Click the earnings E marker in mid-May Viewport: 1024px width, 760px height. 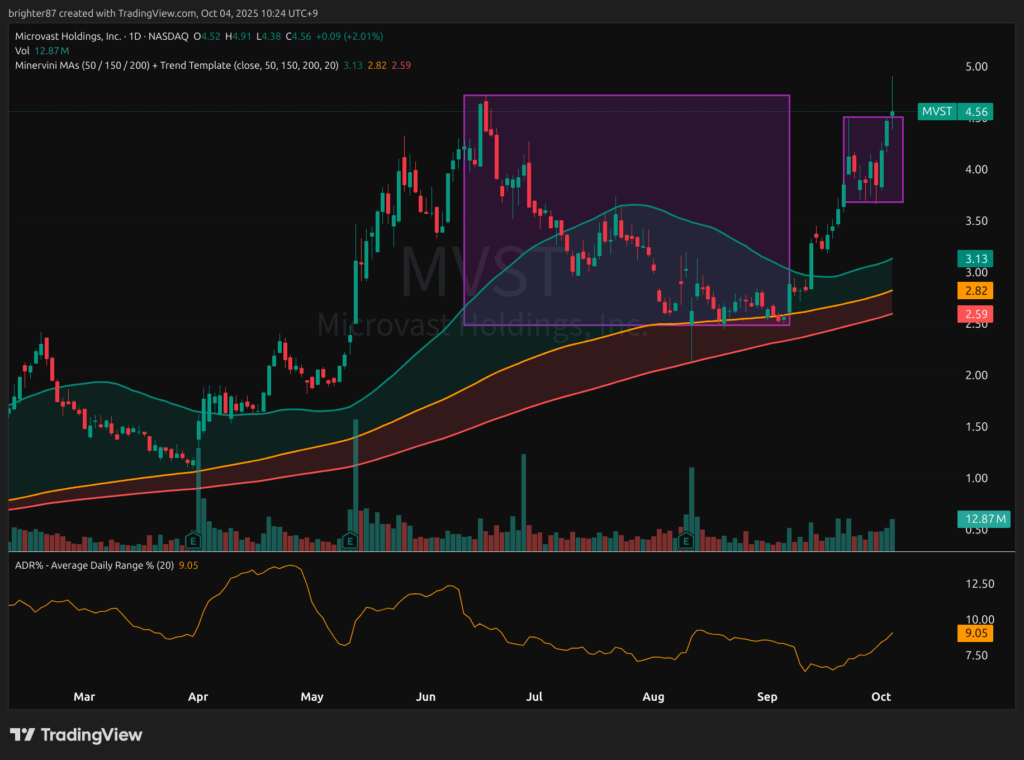[350, 542]
